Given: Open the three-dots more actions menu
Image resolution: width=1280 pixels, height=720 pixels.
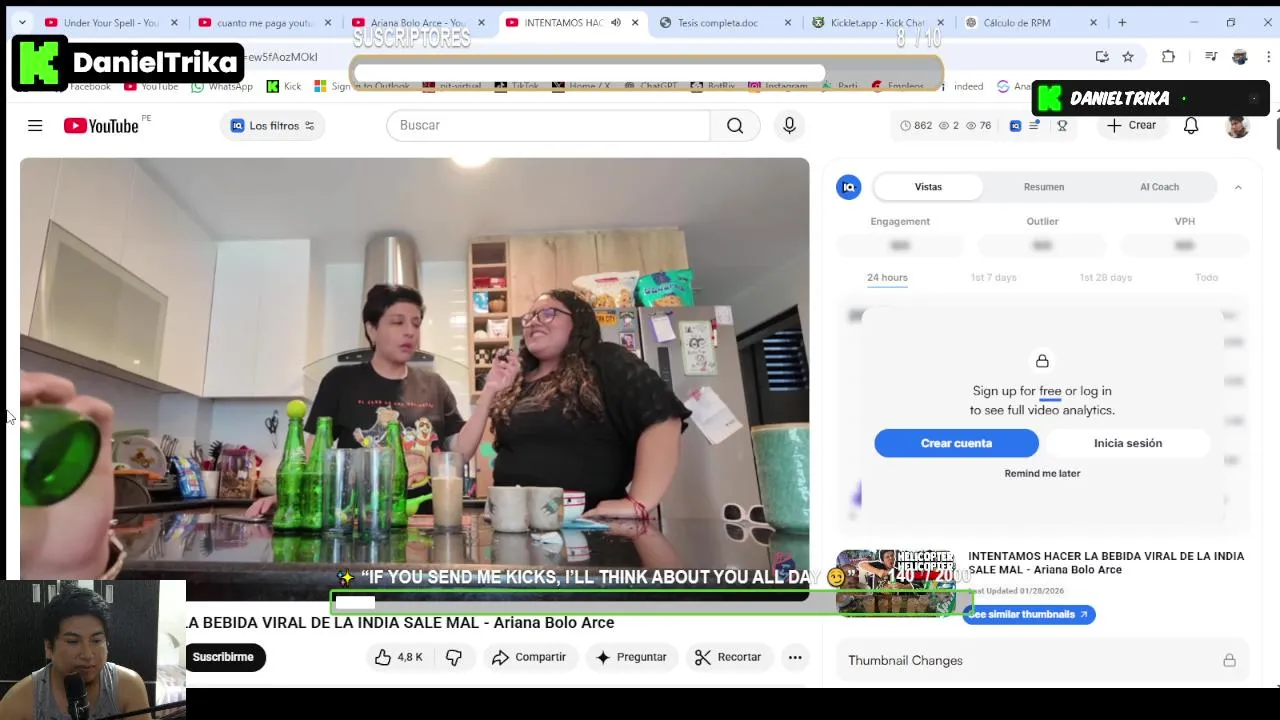Looking at the screenshot, I should coord(795,657).
